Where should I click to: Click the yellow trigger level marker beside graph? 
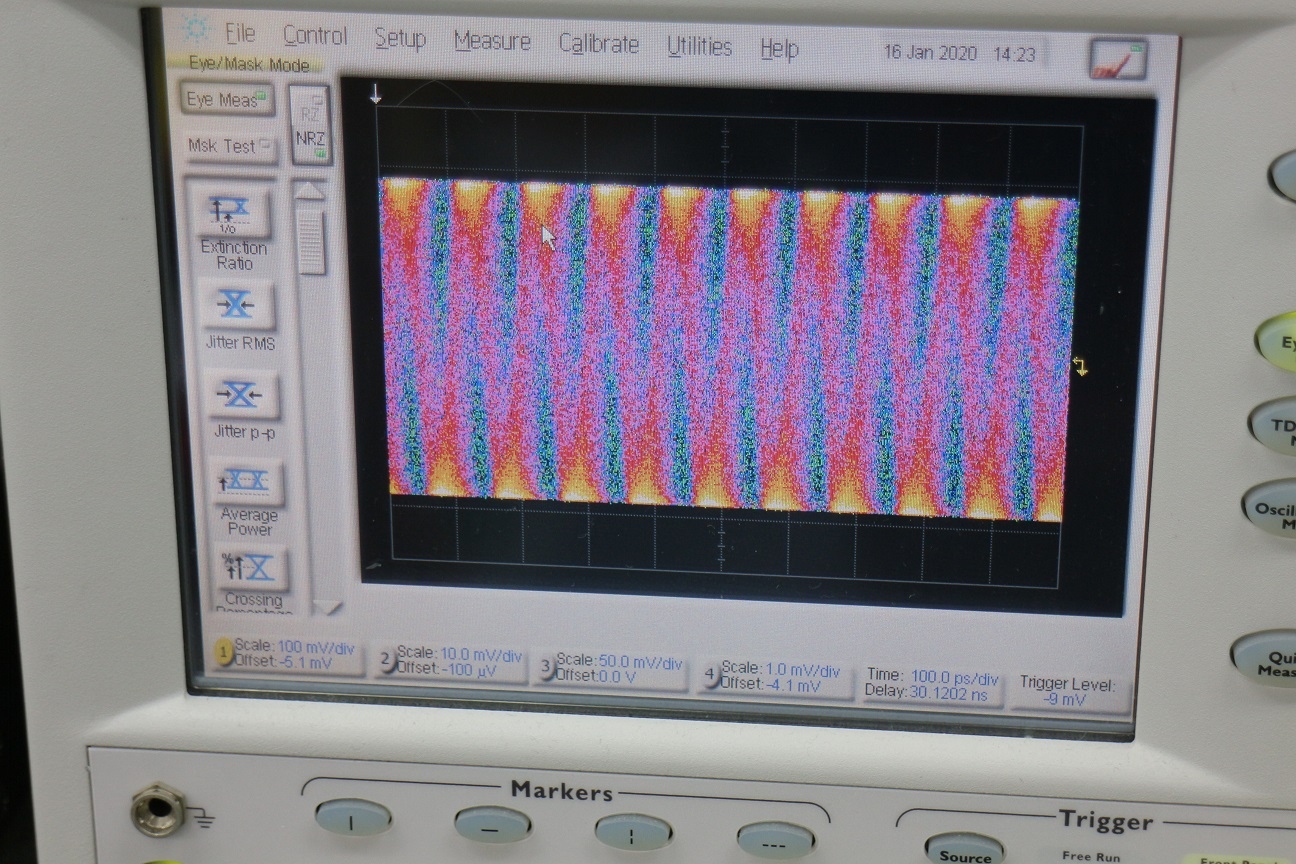1080,366
